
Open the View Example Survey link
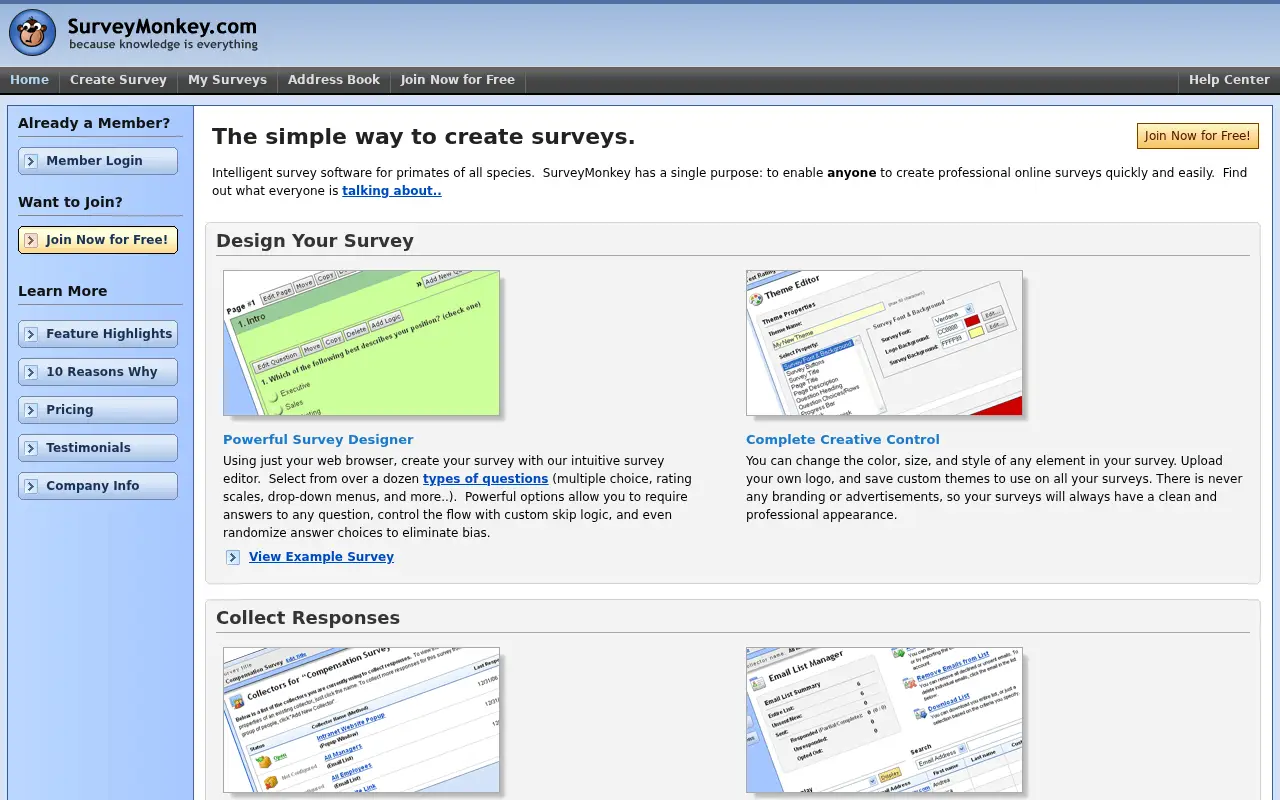point(321,557)
